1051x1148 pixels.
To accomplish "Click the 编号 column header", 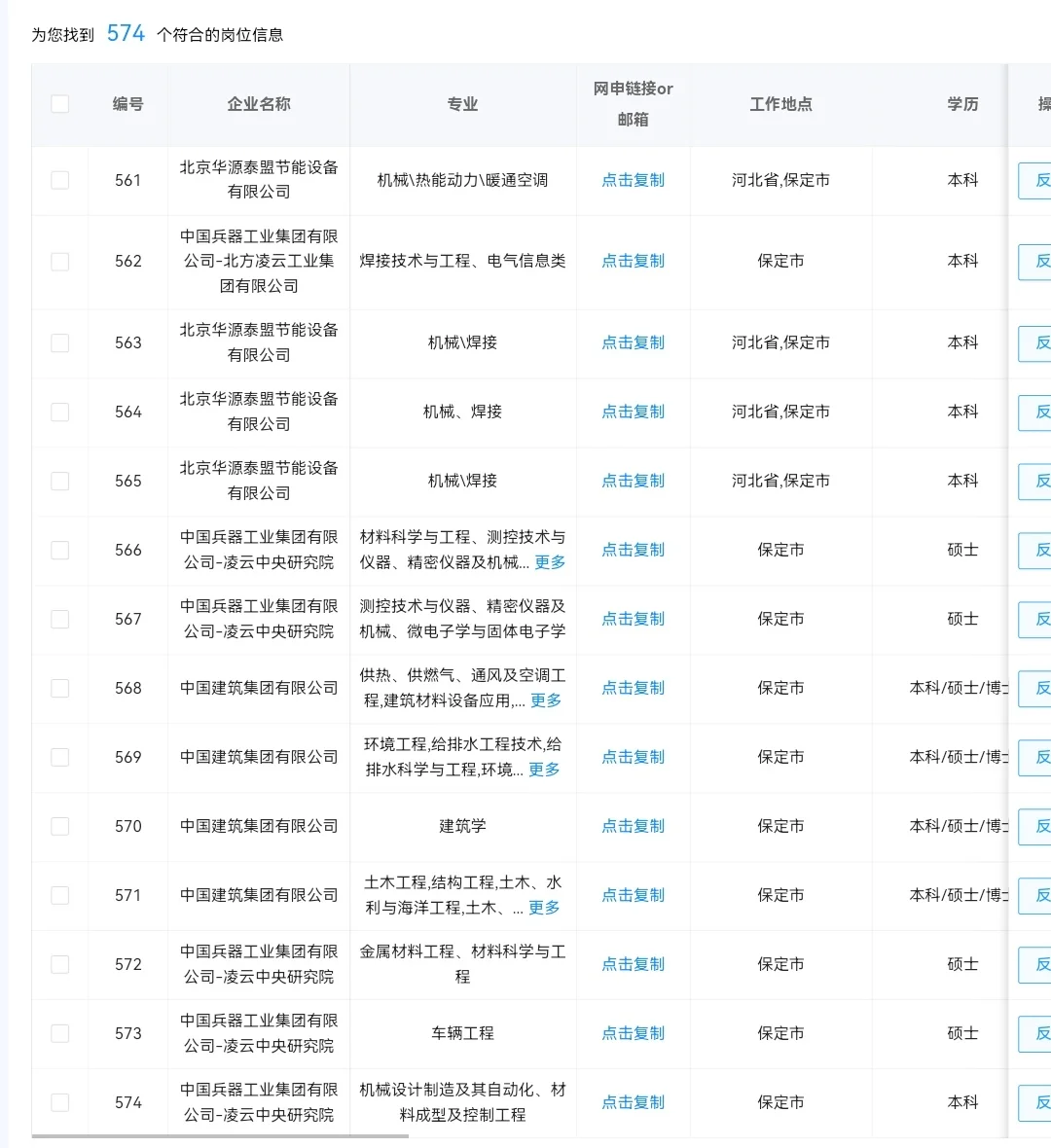I will point(128,104).
